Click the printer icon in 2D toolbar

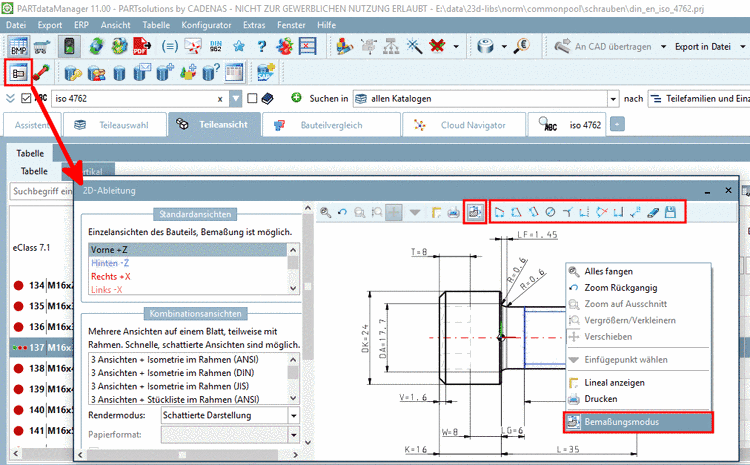tap(453, 212)
